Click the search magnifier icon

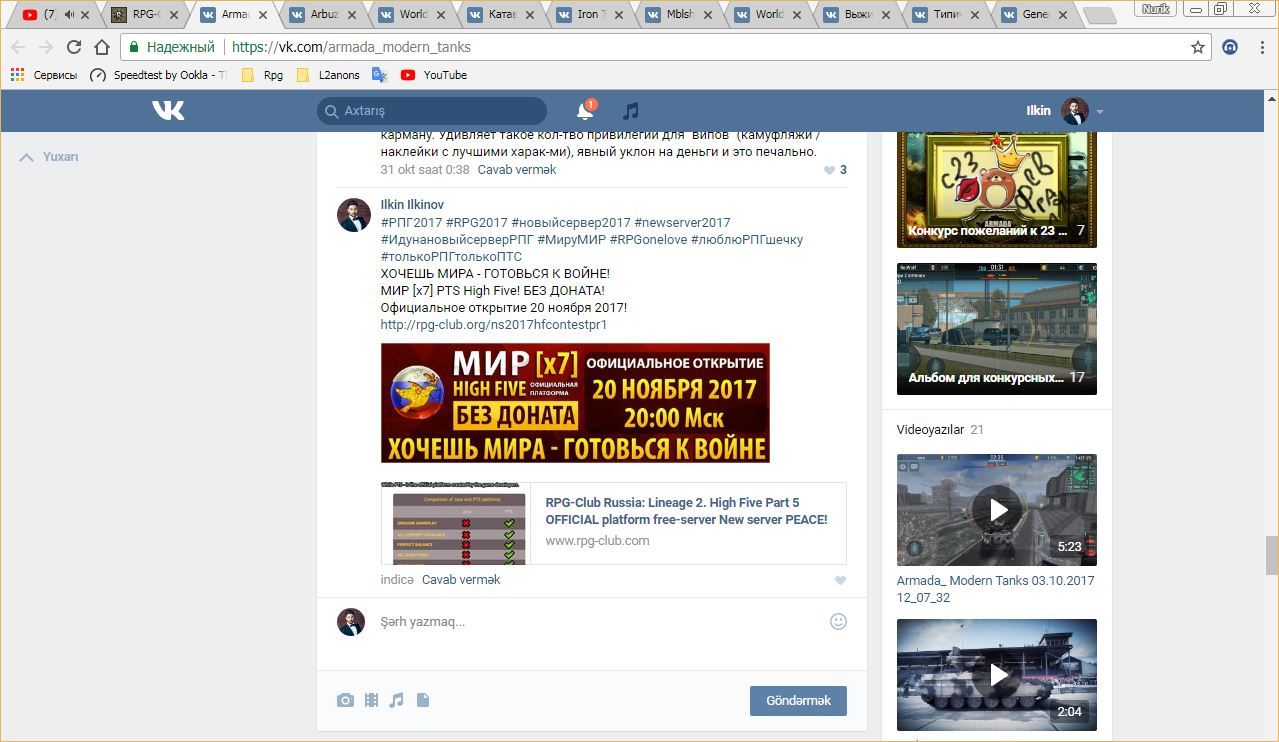tap(332, 111)
